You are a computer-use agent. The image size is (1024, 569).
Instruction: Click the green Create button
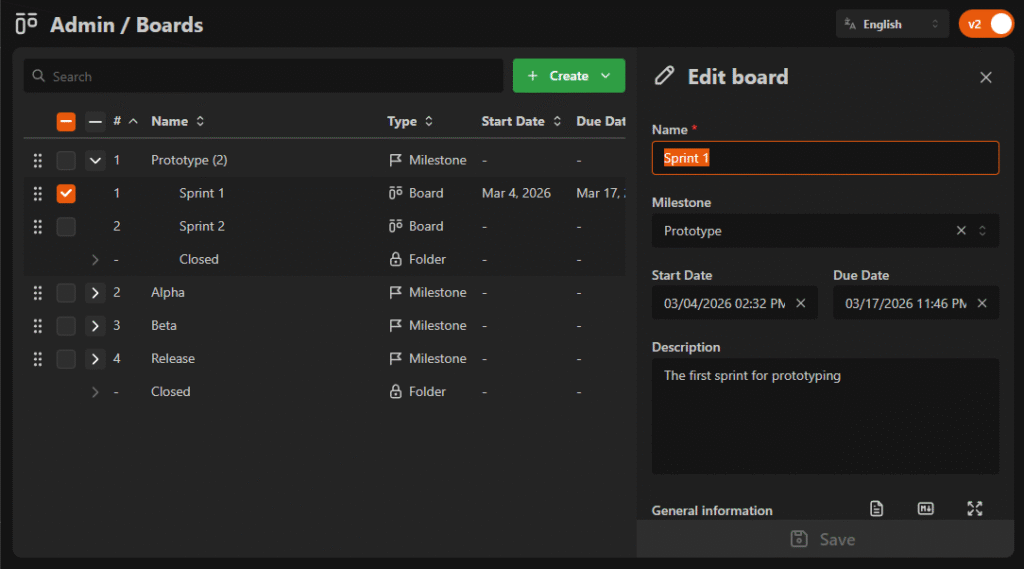557,76
